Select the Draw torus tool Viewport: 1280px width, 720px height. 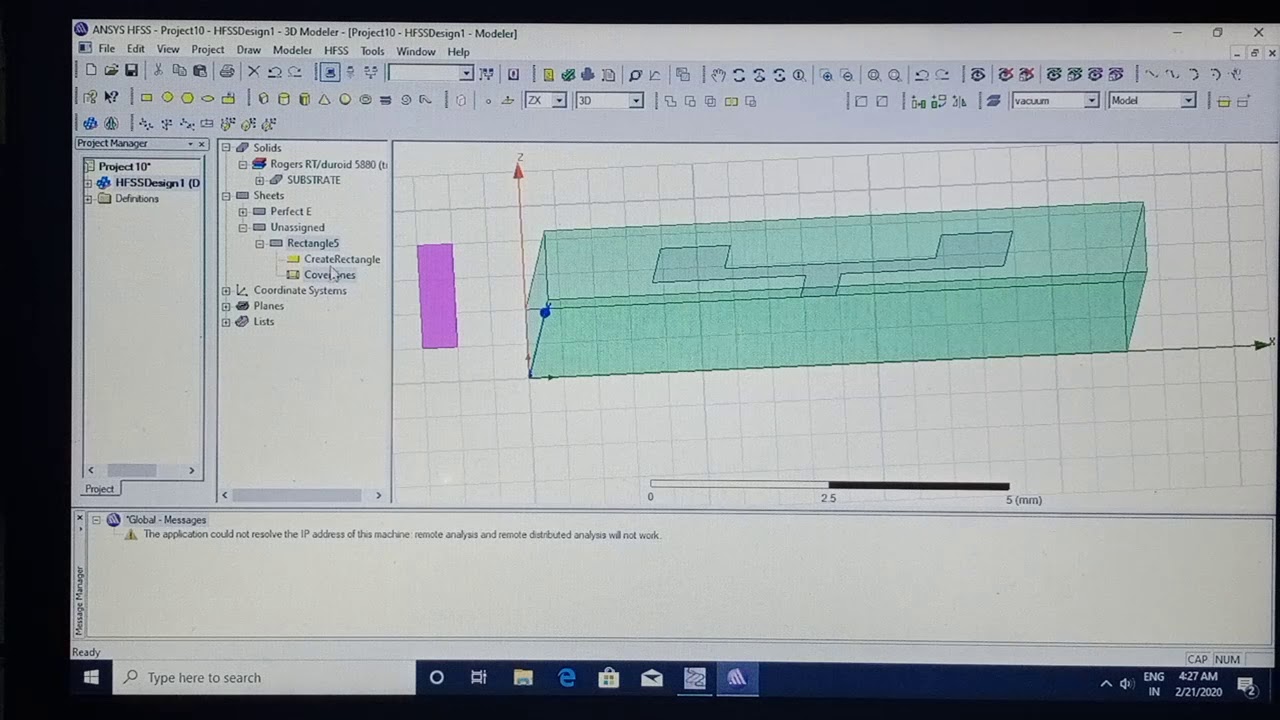[365, 99]
